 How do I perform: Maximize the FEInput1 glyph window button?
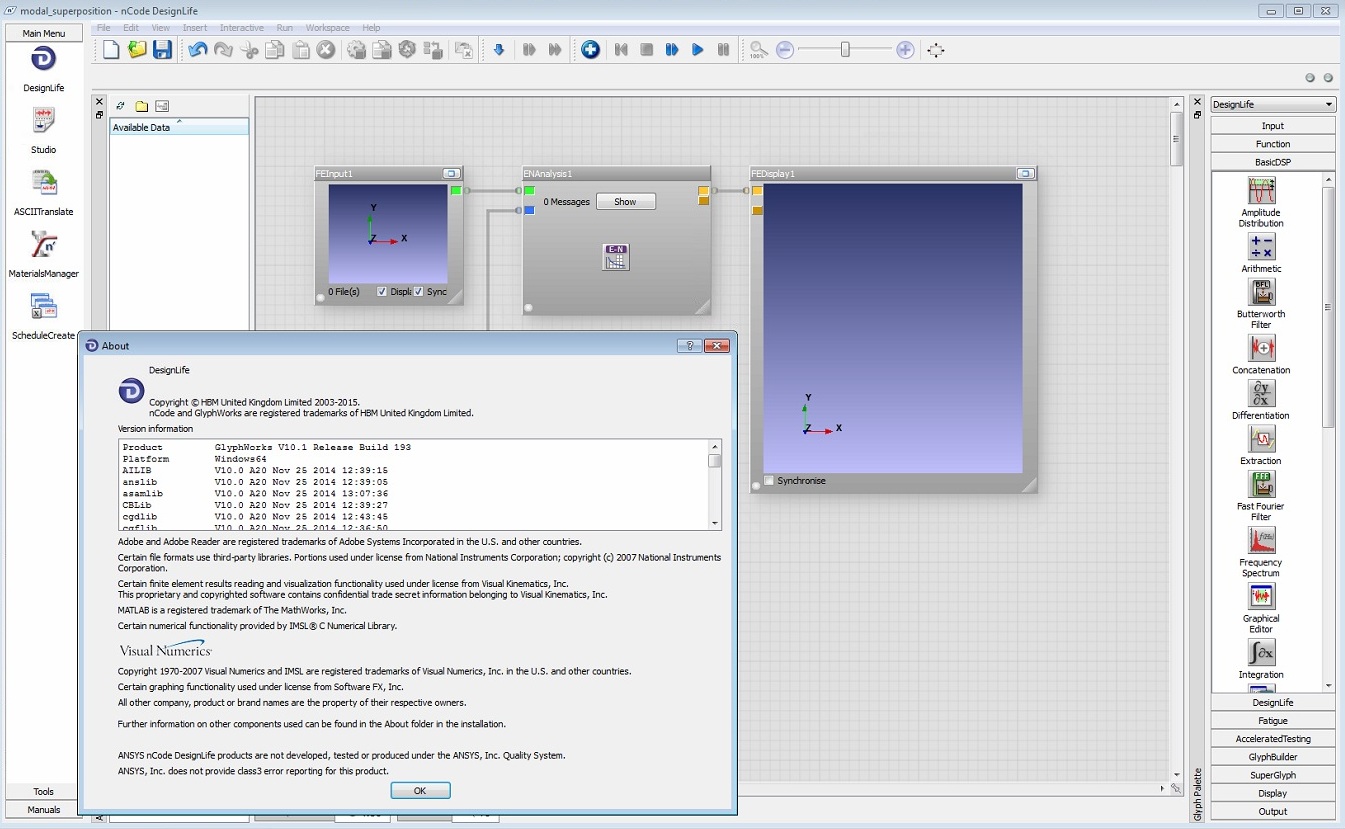pyautogui.click(x=451, y=174)
